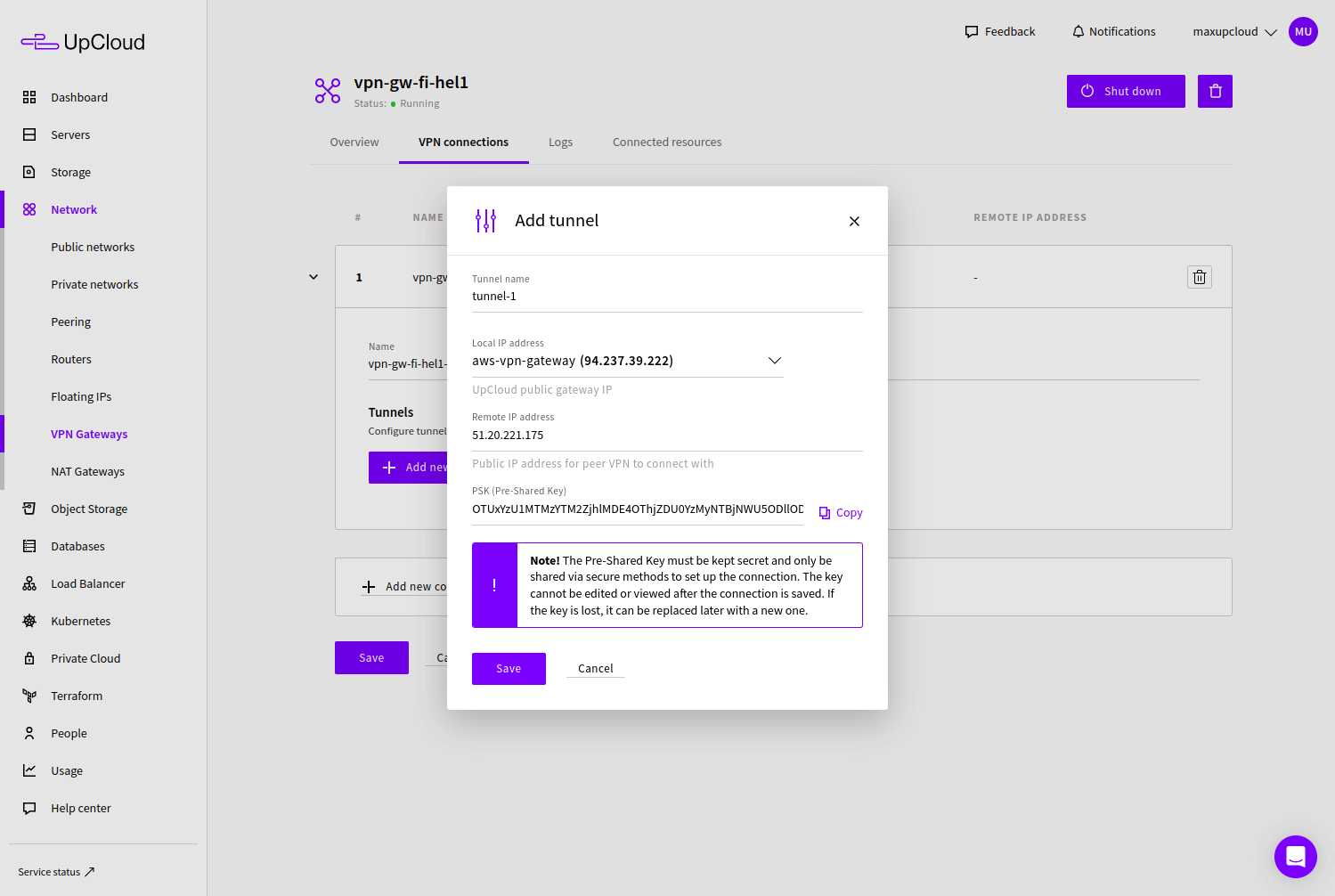Click the Terraform sidebar icon
1335x896 pixels.
click(29, 696)
